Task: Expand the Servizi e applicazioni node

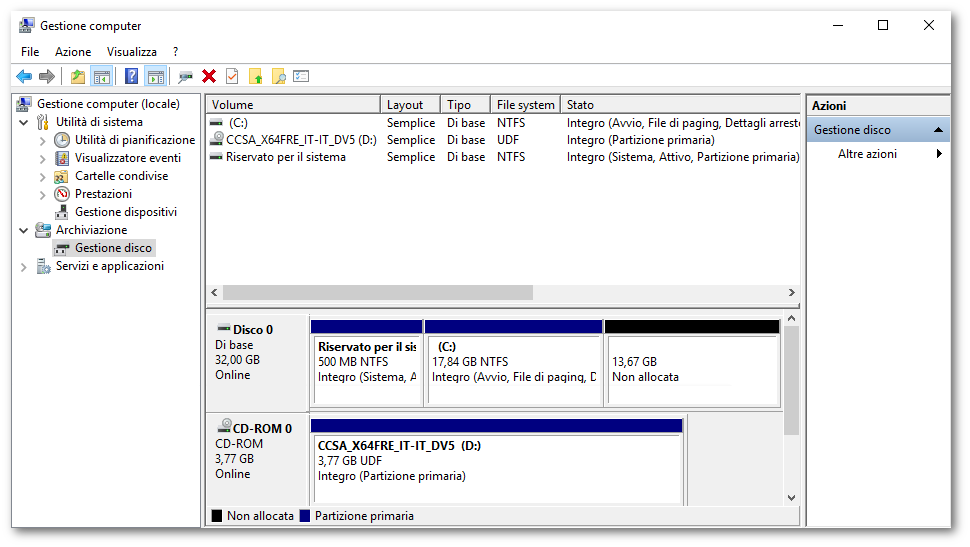Action: point(24,266)
